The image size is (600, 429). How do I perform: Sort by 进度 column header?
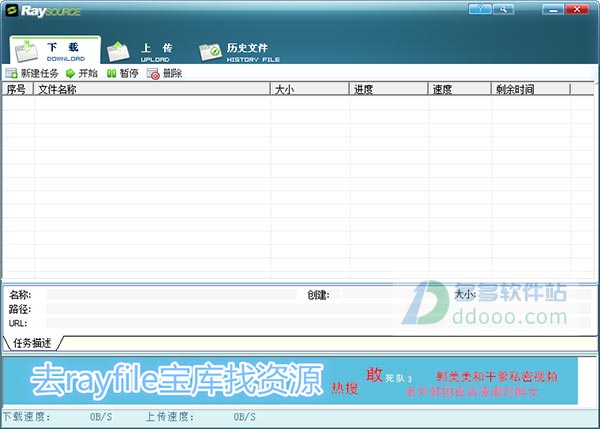(x=389, y=89)
